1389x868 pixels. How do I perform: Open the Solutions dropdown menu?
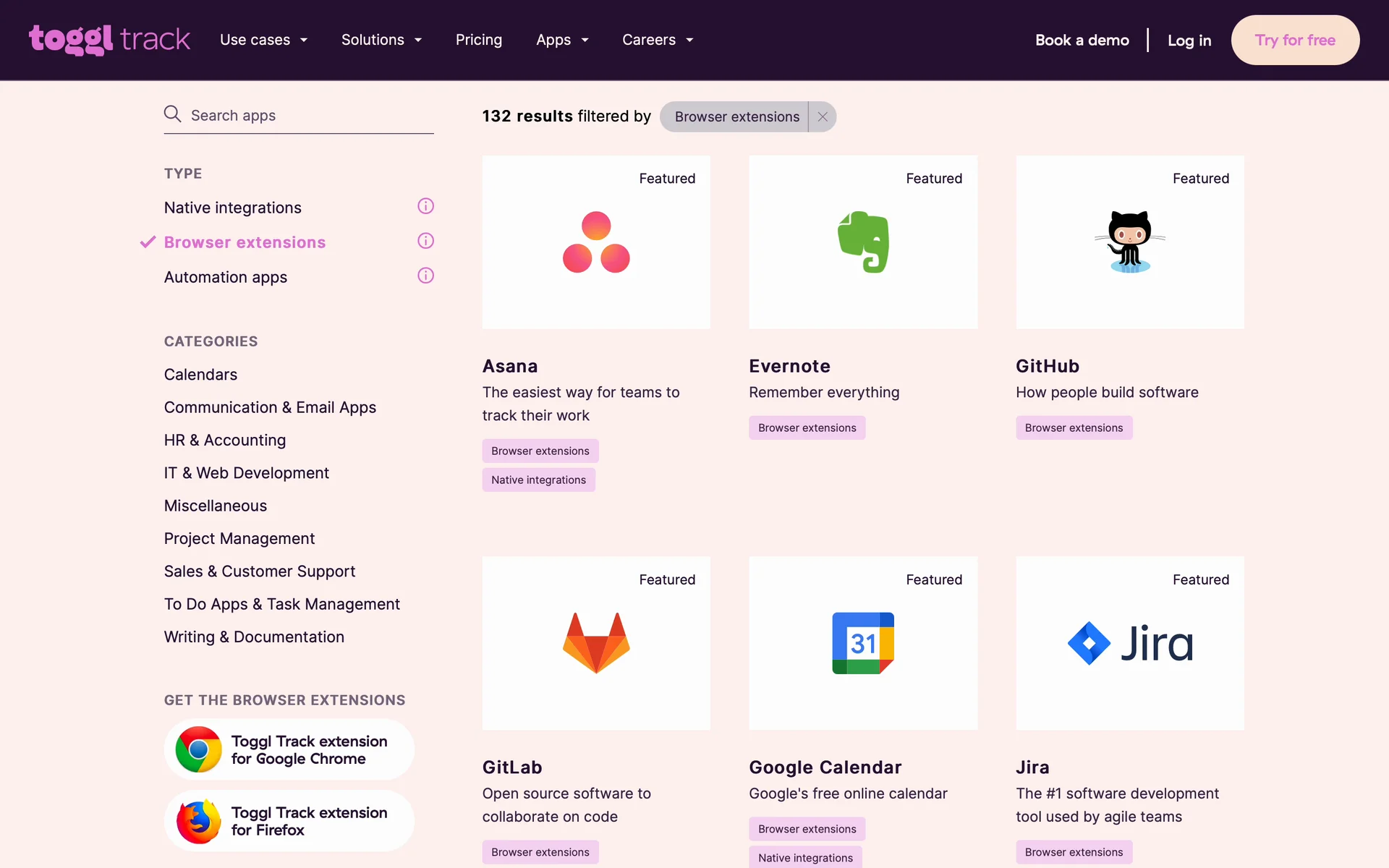tap(381, 40)
